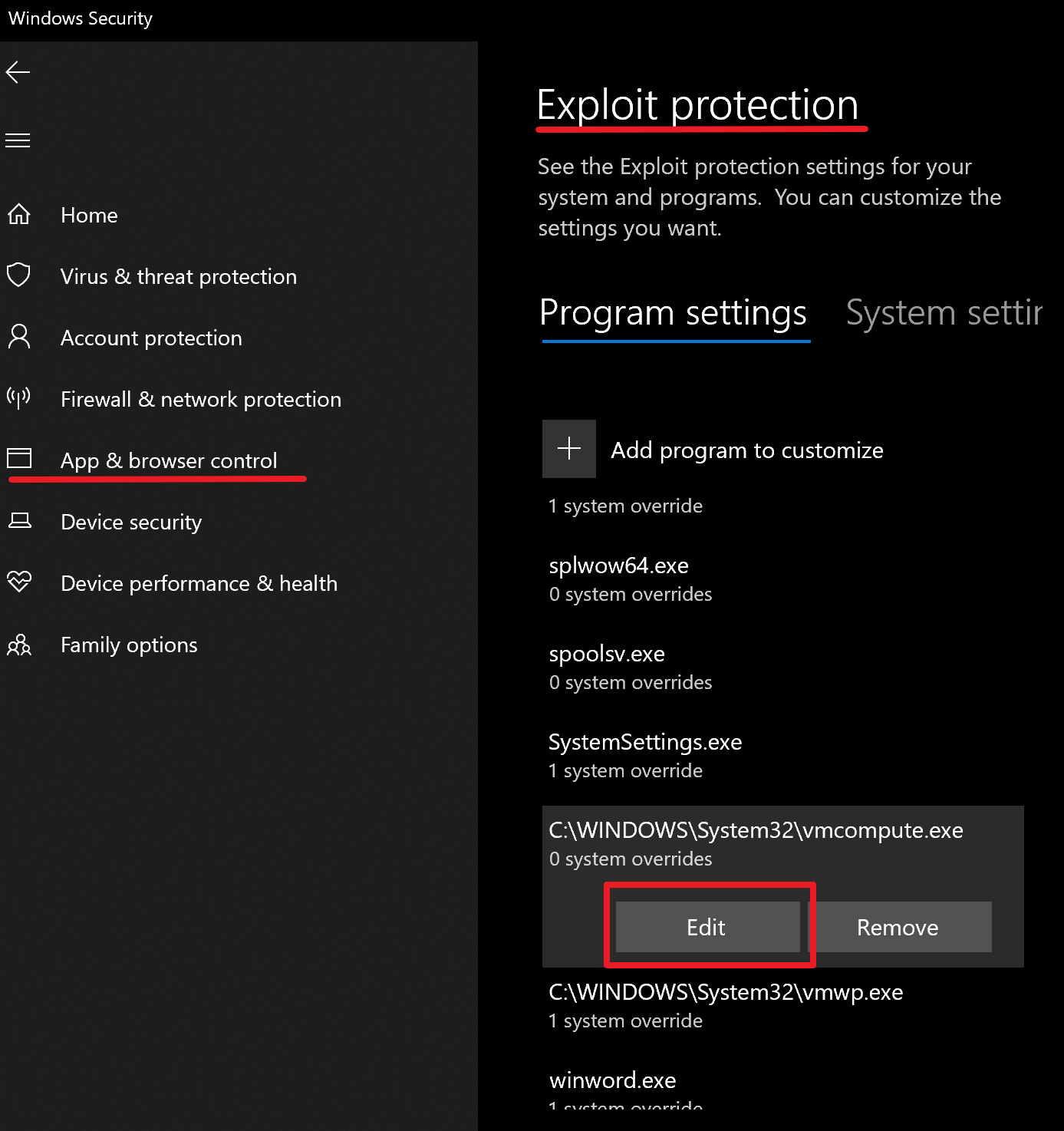Click the Device performance heart icon
Viewport: 1064px width, 1131px height.
(19, 582)
